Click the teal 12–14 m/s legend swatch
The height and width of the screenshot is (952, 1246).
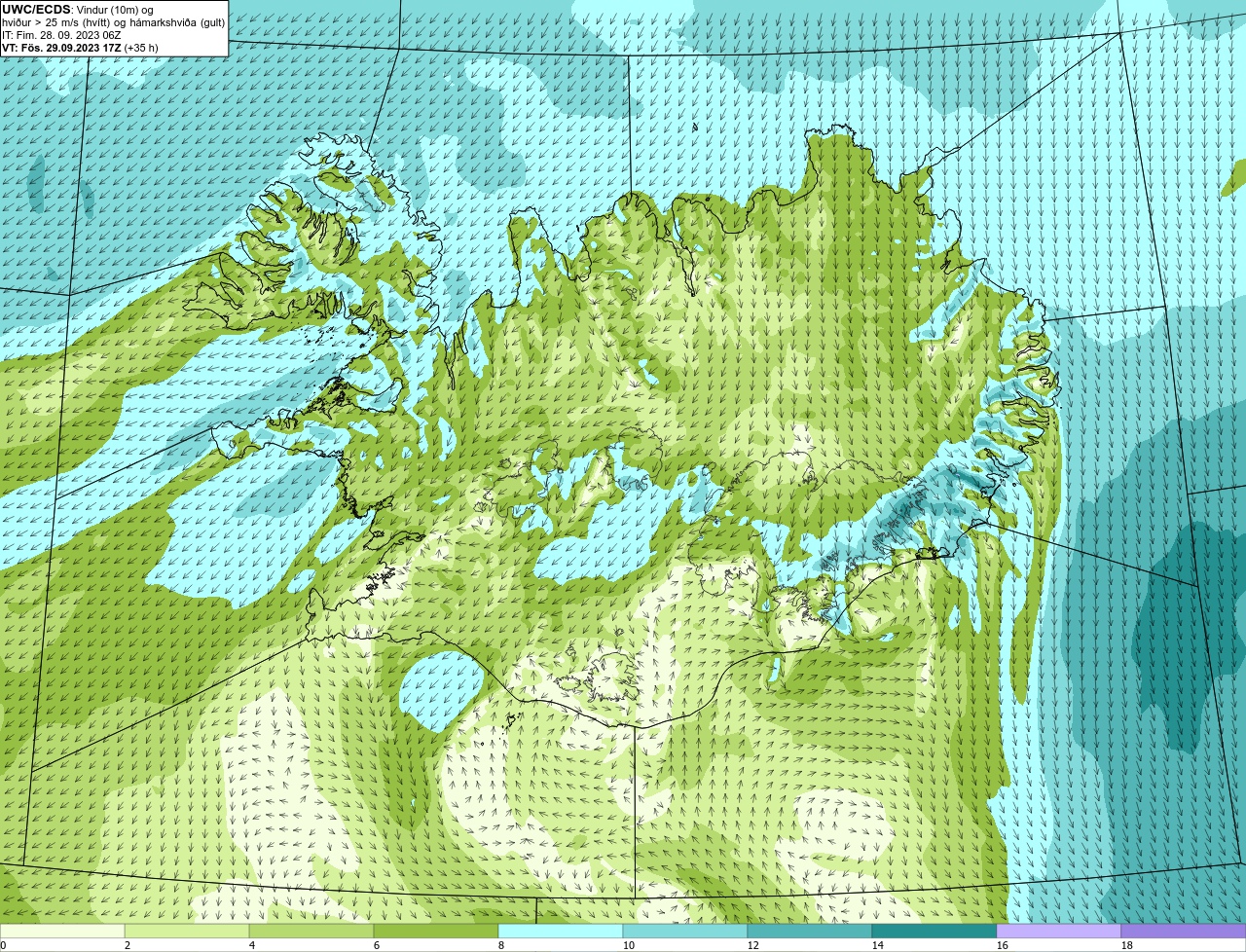coord(810,931)
